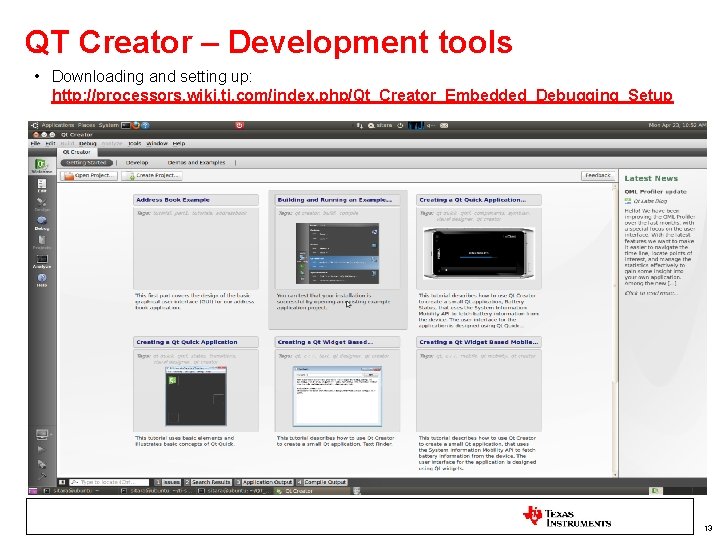720x540 pixels.
Task: Click the Text Finder window thumbnail
Action: [338, 396]
